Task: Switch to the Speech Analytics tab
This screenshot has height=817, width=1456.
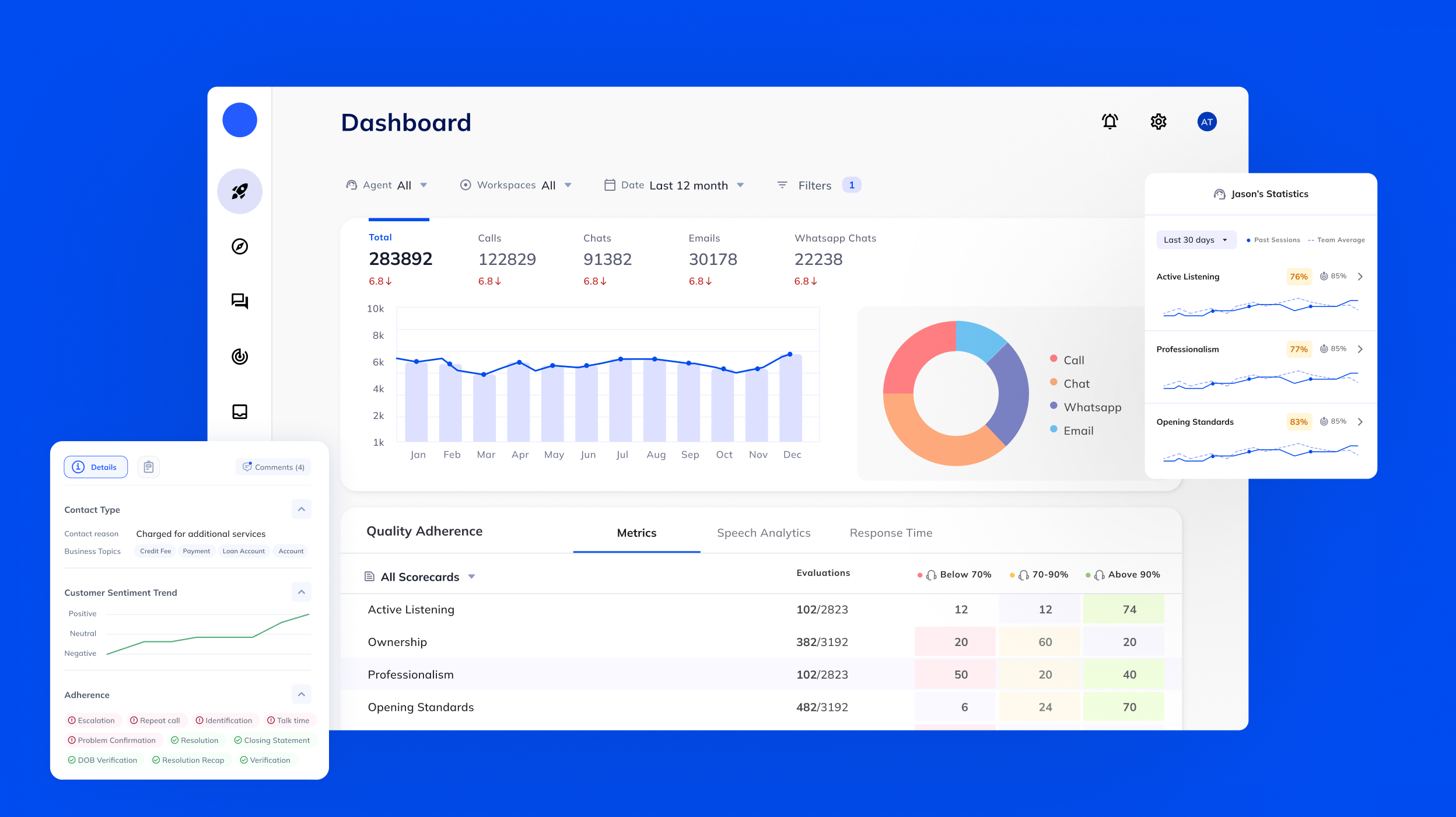Action: pyautogui.click(x=763, y=533)
